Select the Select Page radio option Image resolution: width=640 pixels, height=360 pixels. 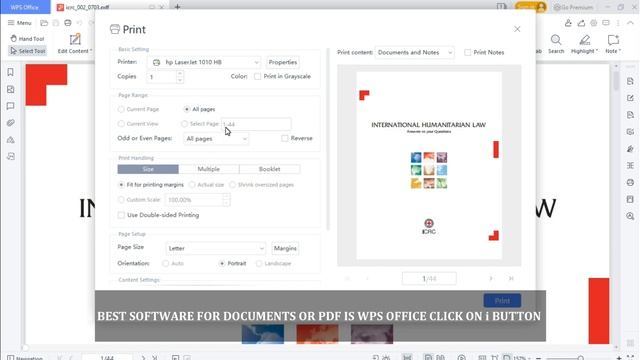point(184,124)
